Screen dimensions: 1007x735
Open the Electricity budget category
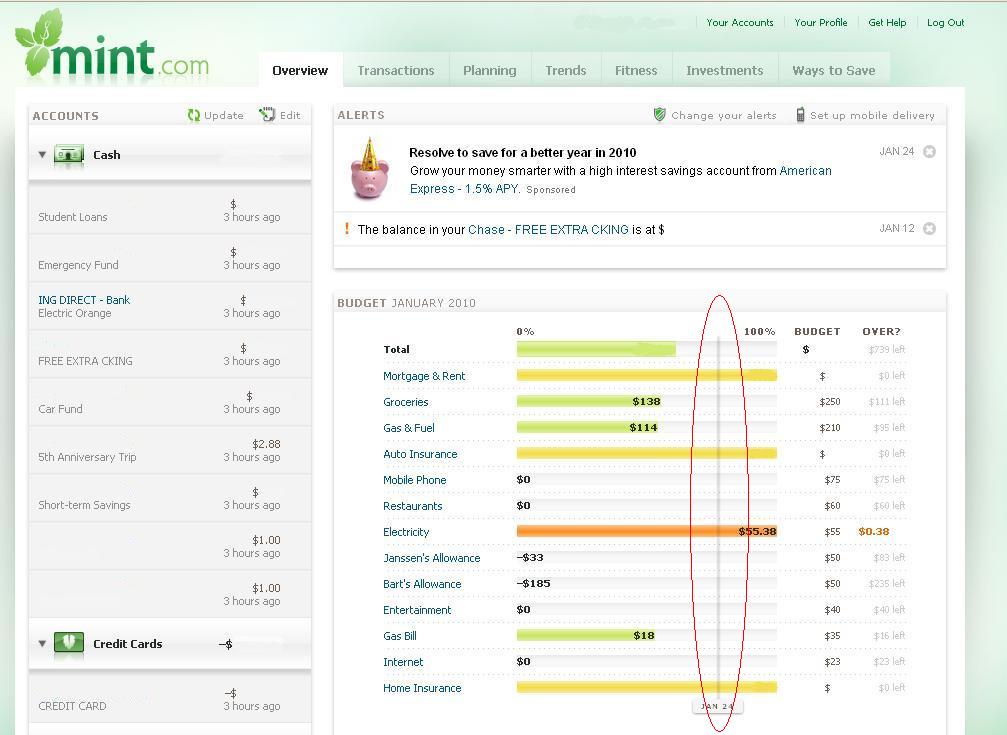pos(406,532)
